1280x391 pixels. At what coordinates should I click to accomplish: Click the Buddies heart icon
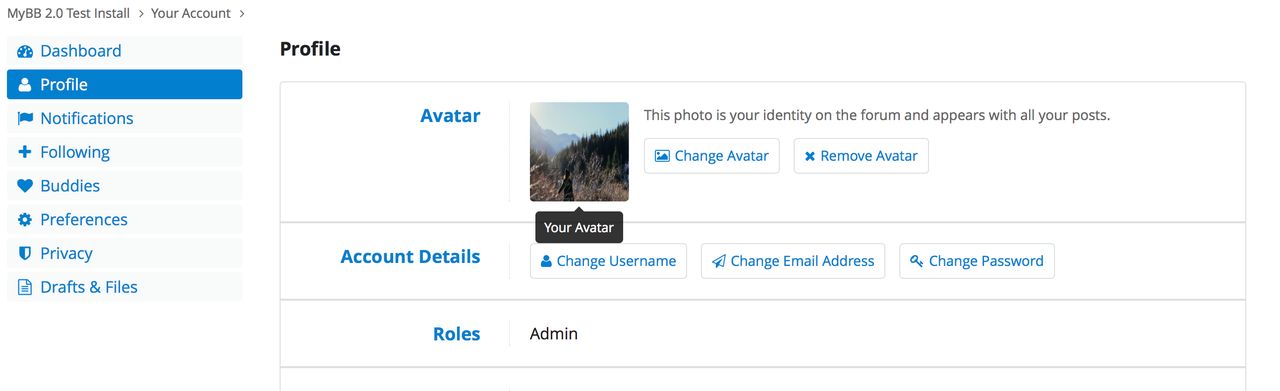pos(25,186)
